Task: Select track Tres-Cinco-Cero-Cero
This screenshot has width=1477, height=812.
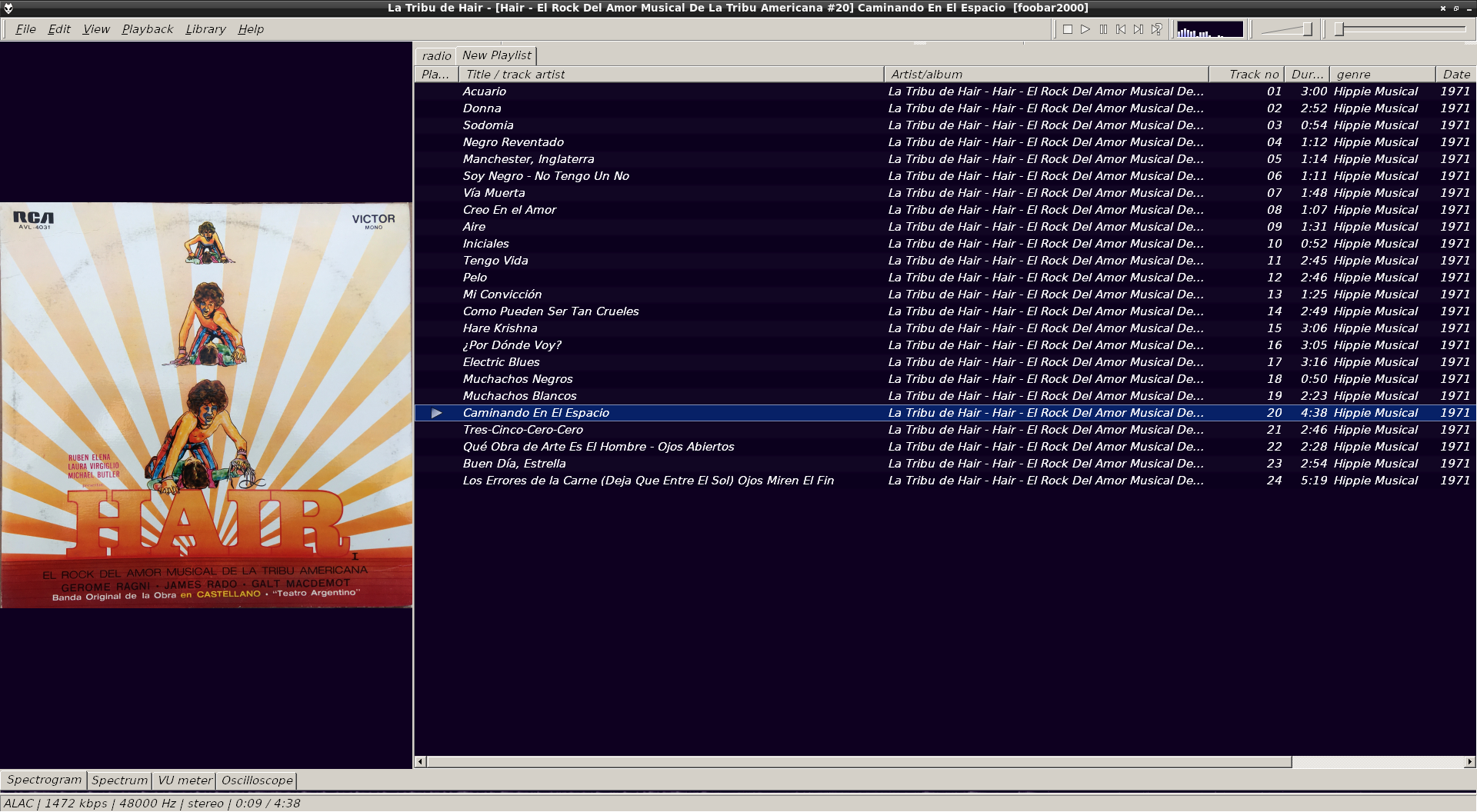Action: (x=945, y=430)
